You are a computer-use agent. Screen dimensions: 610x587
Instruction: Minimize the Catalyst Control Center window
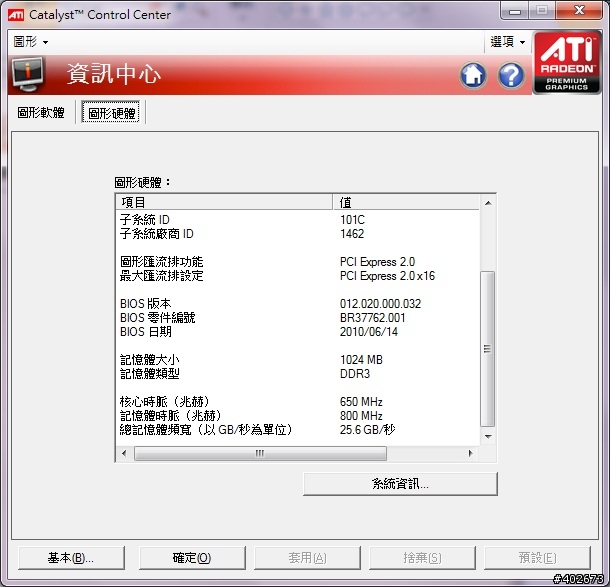[514, 11]
